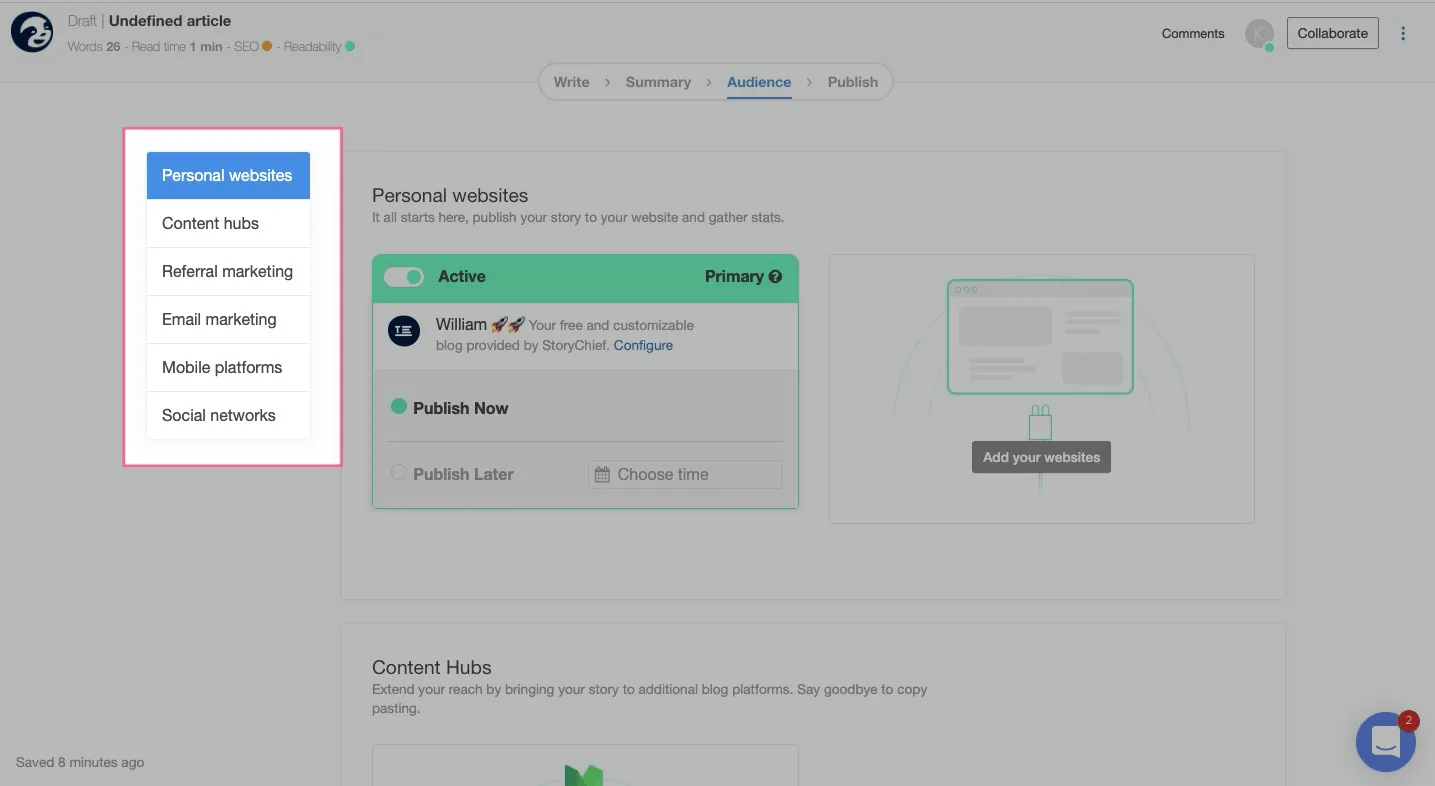Click the orange SEO indicator dot
The height and width of the screenshot is (786, 1435).
coord(267,46)
